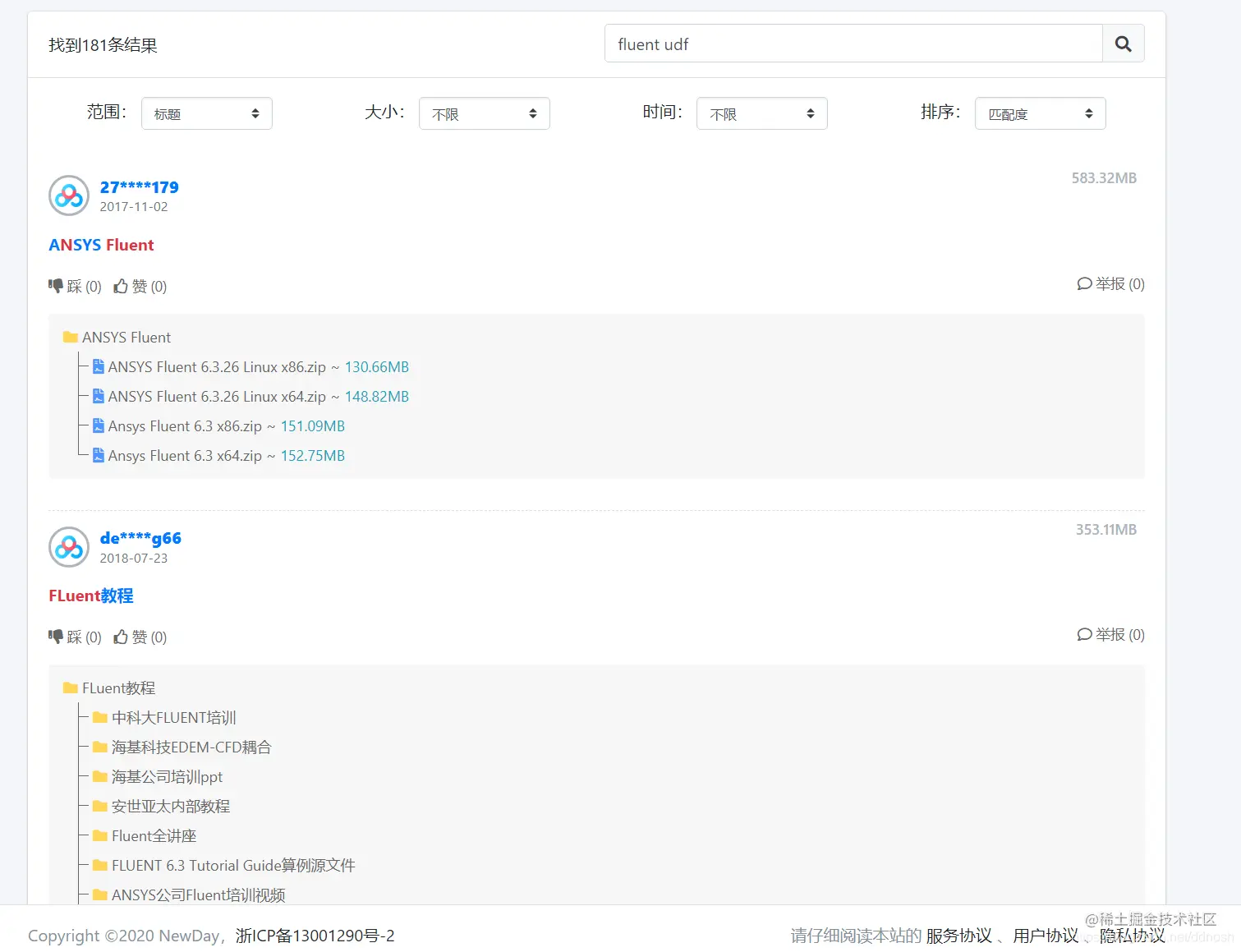1241x952 pixels.
Task: Click file icon of ANSYS Fluent 6.3.26 Linux x86.zip
Action: [x=98, y=366]
